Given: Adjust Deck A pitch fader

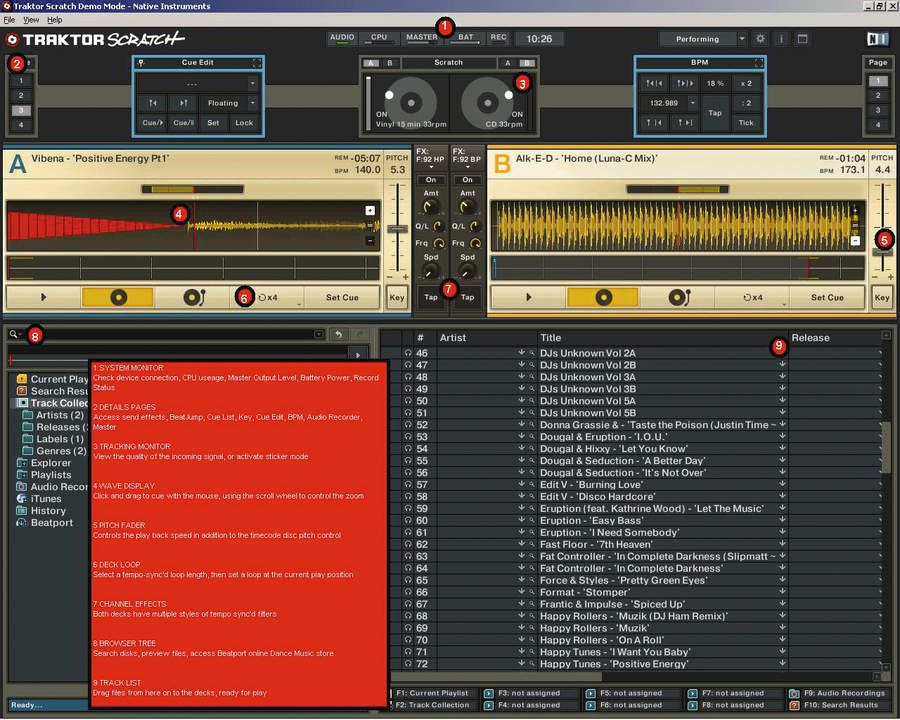Looking at the screenshot, I should (397, 229).
